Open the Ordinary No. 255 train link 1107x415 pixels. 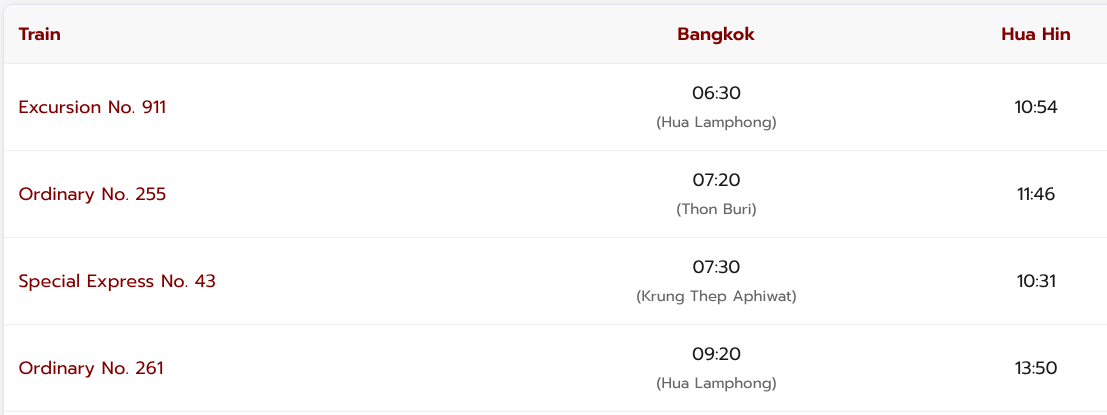[92, 194]
